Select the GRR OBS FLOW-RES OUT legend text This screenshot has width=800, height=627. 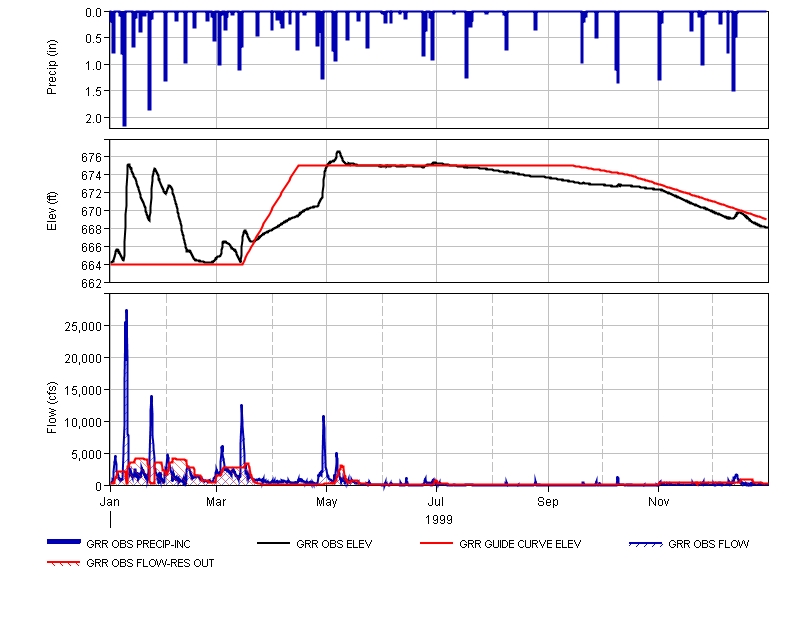point(150,563)
